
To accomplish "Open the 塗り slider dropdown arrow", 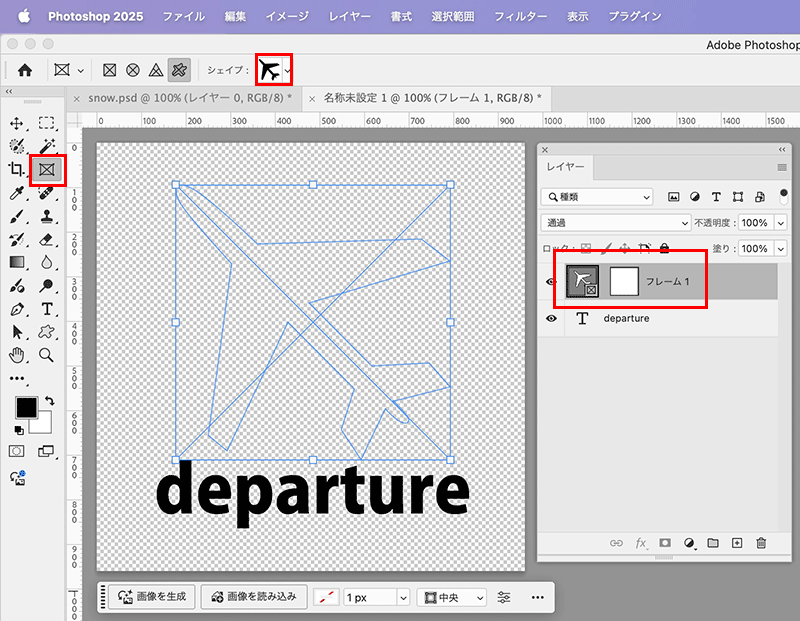I will [x=781, y=249].
